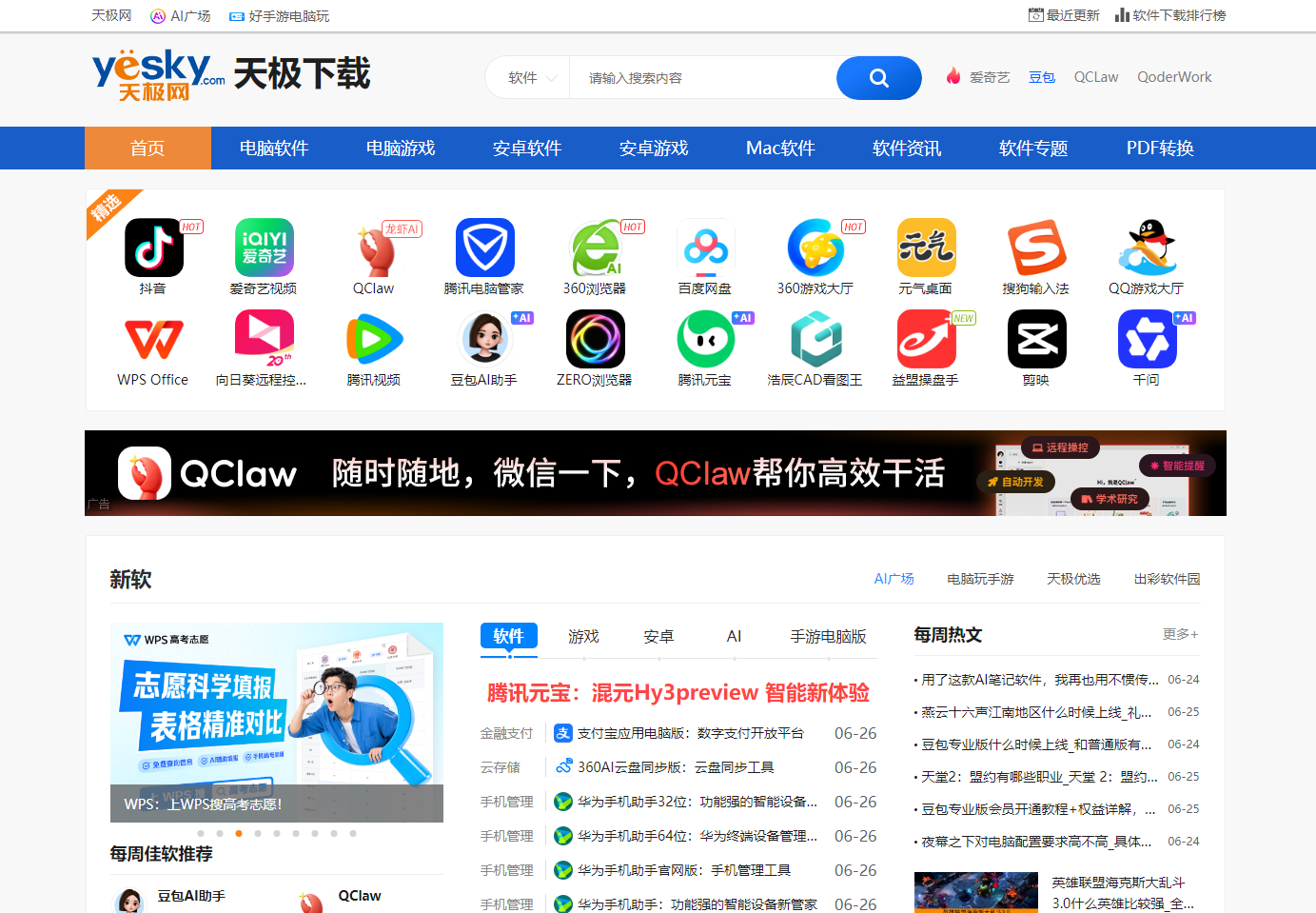Screen dimensions: 1316x913
Task: Select the active orange carousel dot
Action: click(x=239, y=833)
